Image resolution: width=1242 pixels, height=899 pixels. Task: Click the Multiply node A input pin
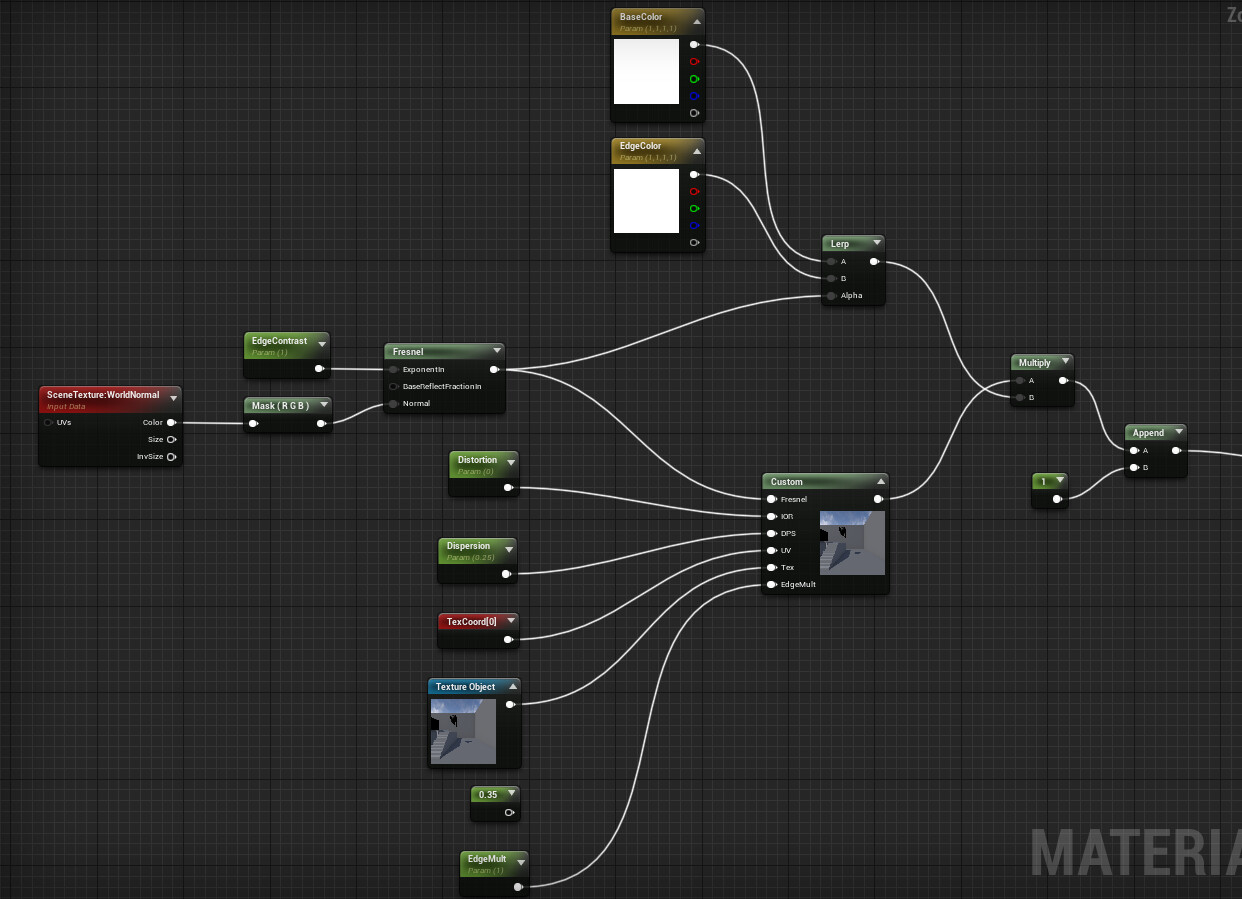point(1020,381)
